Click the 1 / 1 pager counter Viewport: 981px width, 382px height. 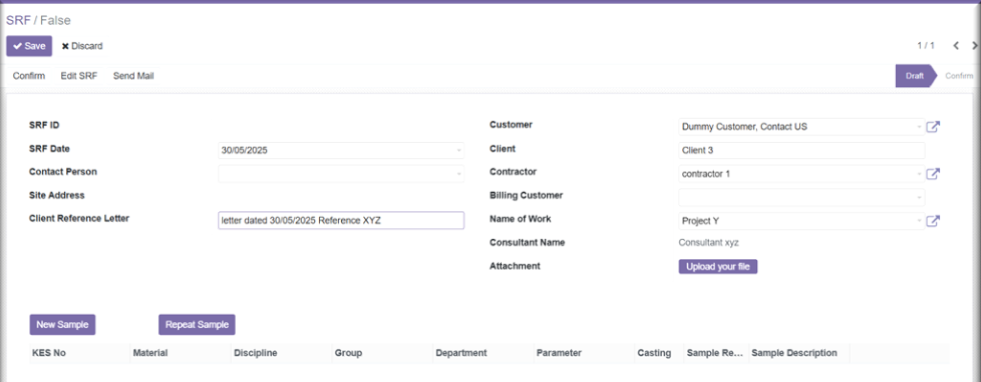click(x=926, y=46)
